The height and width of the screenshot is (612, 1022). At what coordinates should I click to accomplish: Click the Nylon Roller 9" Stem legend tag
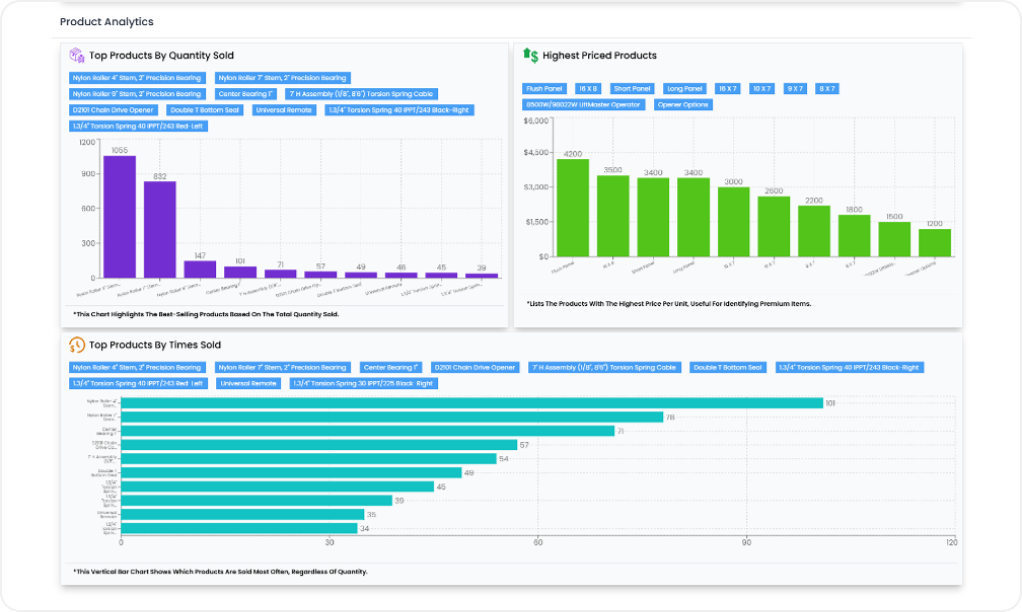(137, 94)
